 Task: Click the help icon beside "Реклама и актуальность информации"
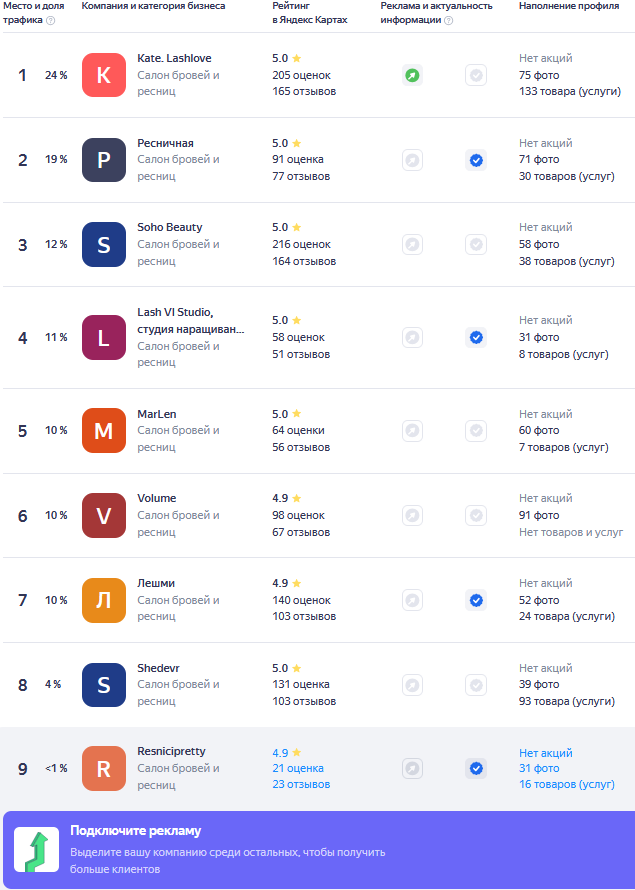(449, 20)
